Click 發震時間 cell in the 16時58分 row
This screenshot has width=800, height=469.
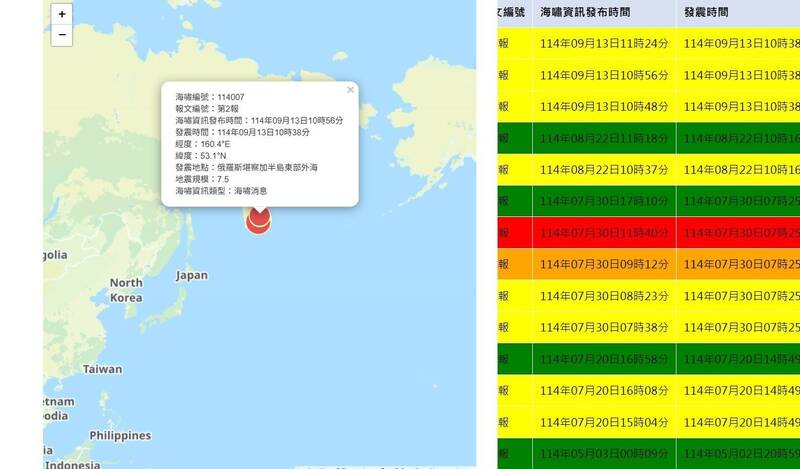[738, 359]
